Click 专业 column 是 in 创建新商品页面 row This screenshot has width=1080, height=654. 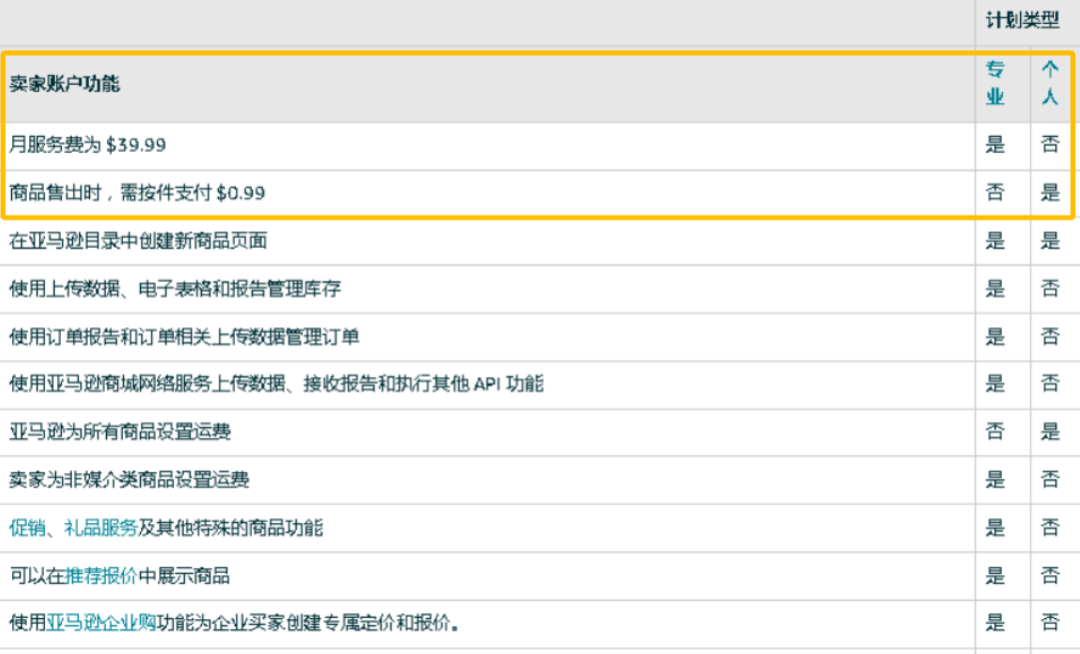coord(995,240)
